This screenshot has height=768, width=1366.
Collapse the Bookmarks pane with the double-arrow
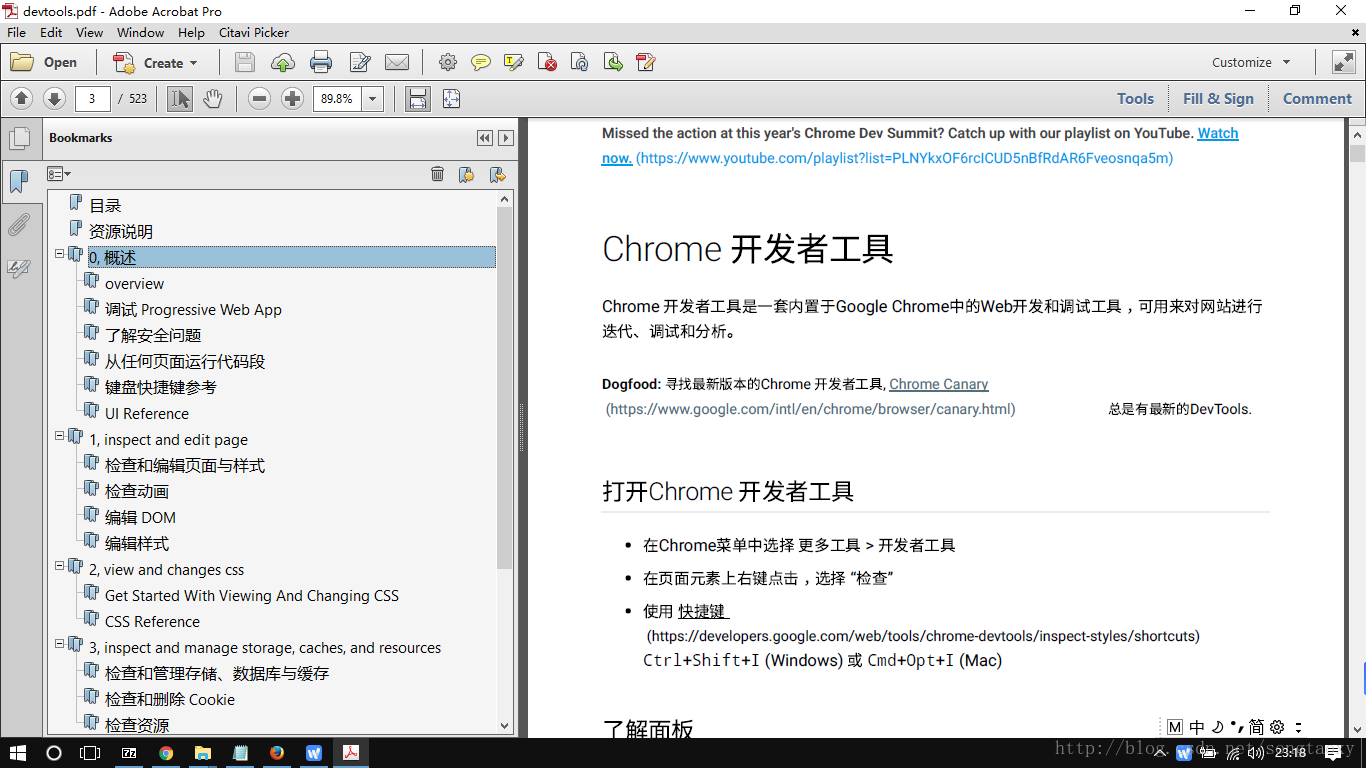pyautogui.click(x=485, y=138)
